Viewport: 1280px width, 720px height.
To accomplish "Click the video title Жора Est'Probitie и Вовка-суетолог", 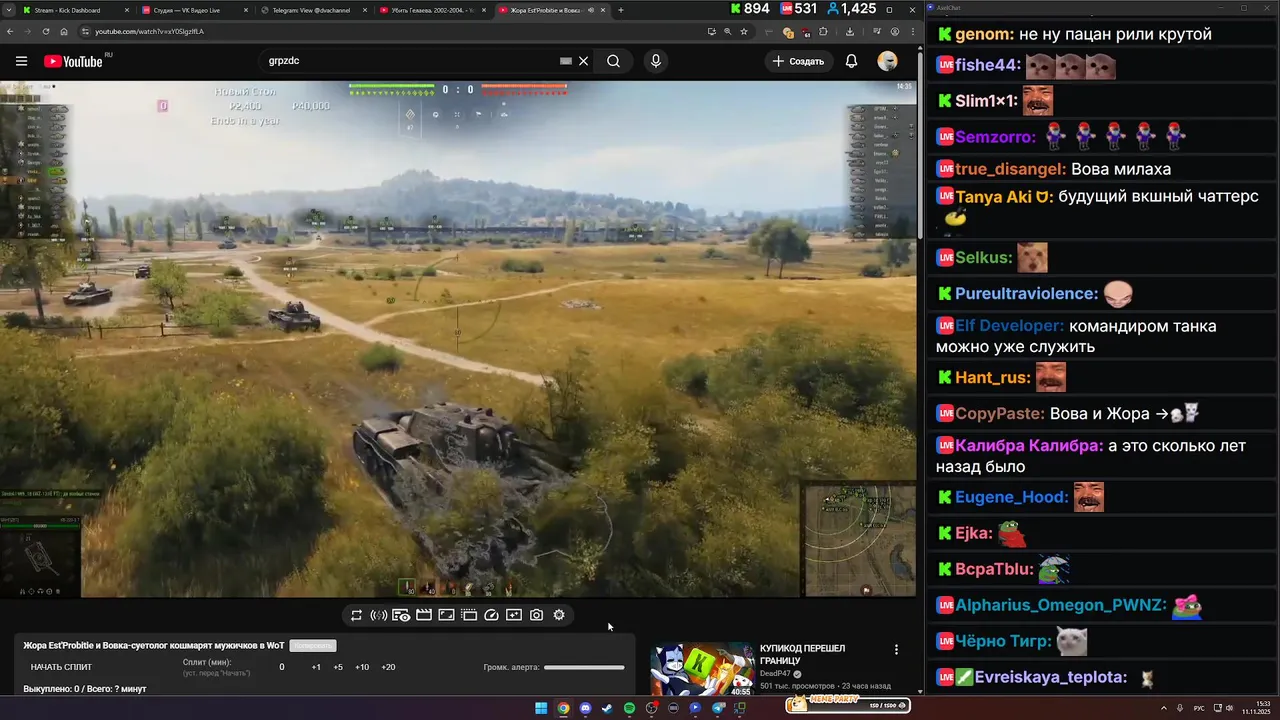I will pyautogui.click(x=154, y=646).
